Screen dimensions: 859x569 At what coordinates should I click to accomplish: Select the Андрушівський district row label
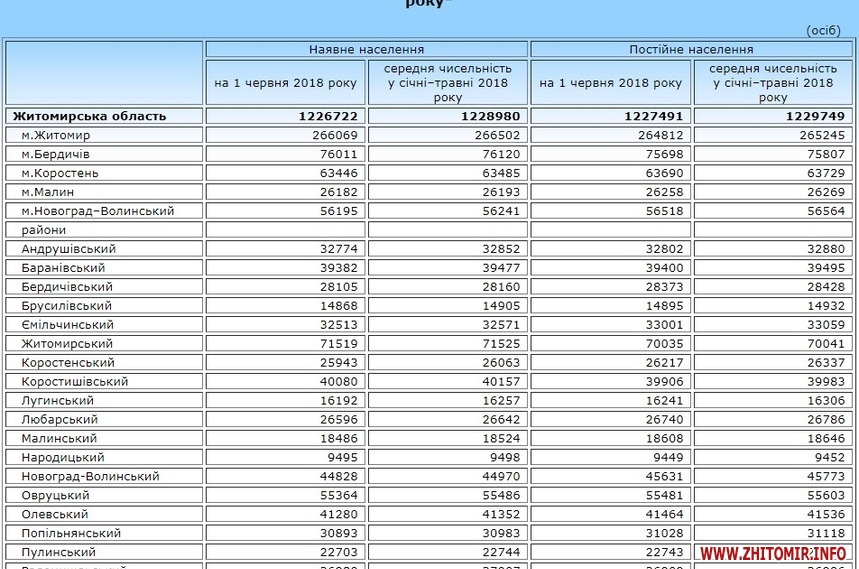click(x=69, y=249)
